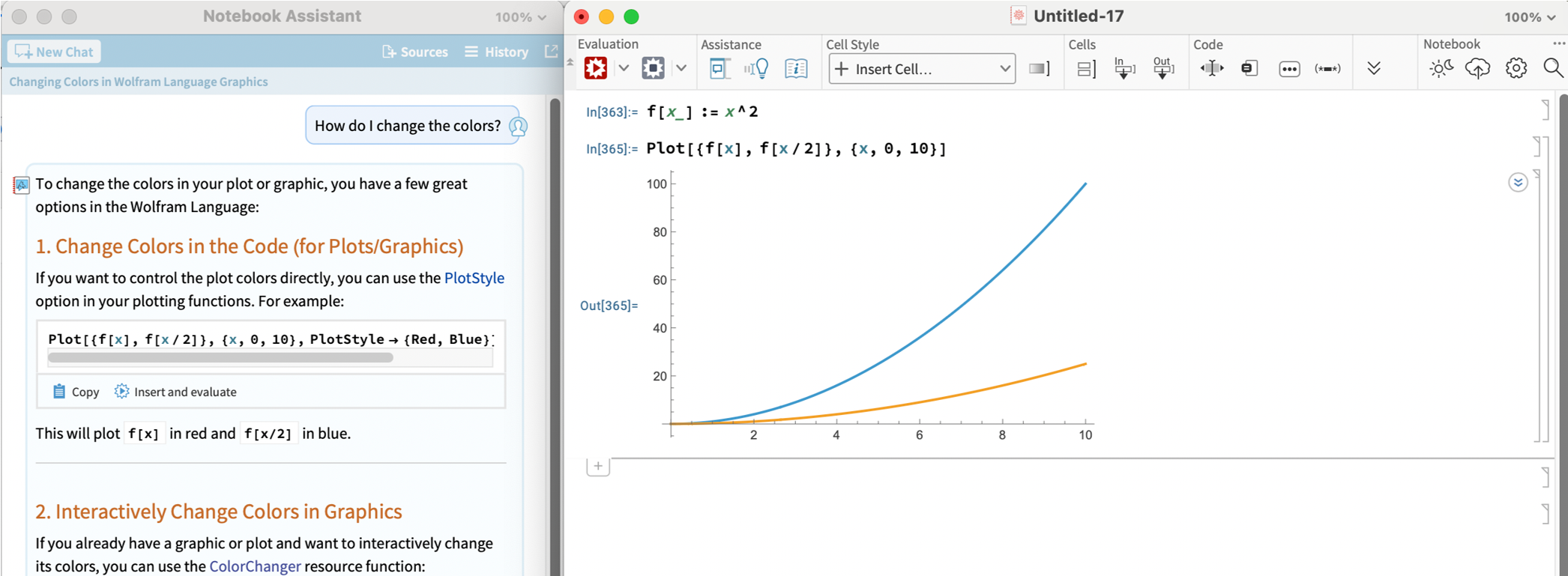The width and height of the screenshot is (1568, 576).
Task: Click the cloud upload publish icon
Action: tap(1477, 69)
